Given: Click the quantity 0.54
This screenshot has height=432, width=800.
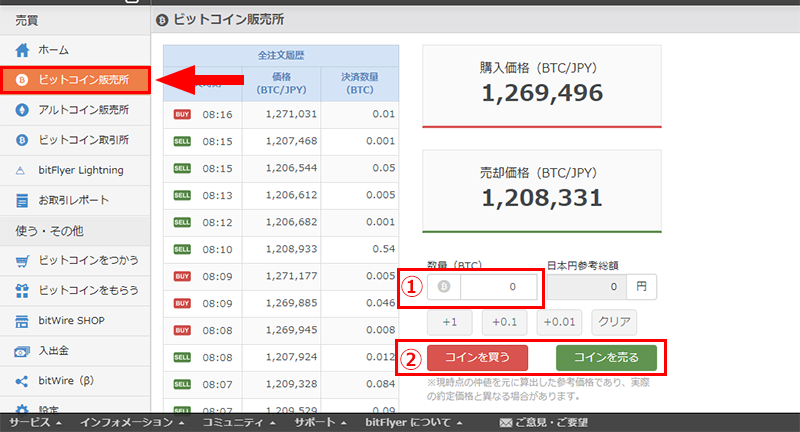Looking at the screenshot, I should 384,249.
